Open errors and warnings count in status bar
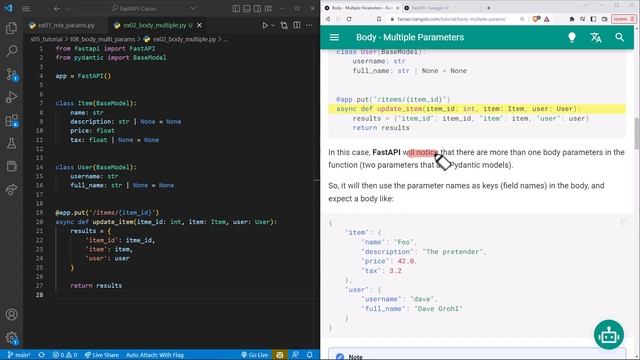The image size is (640, 360). tap(64, 355)
